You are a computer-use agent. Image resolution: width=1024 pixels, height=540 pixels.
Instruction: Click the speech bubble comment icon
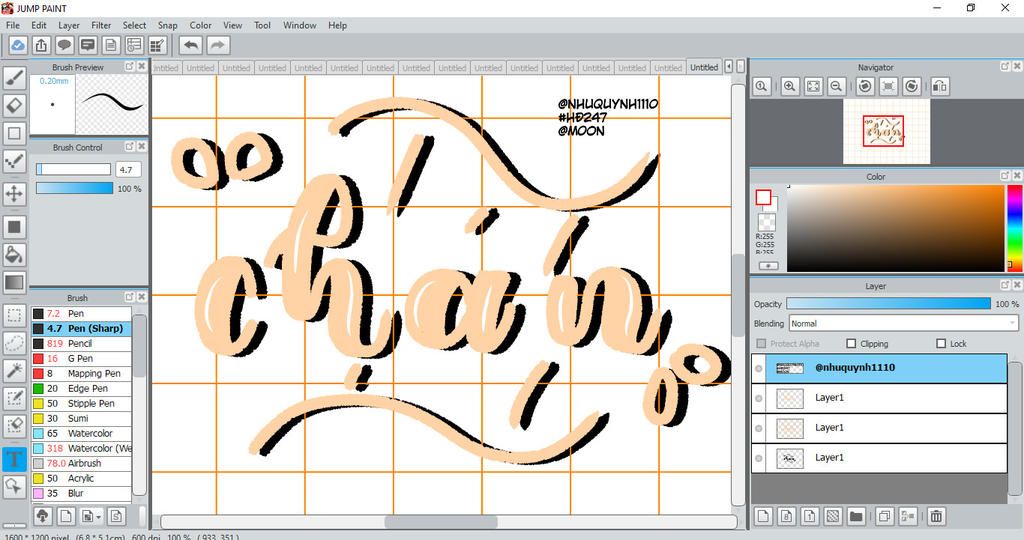pyautogui.click(x=64, y=45)
